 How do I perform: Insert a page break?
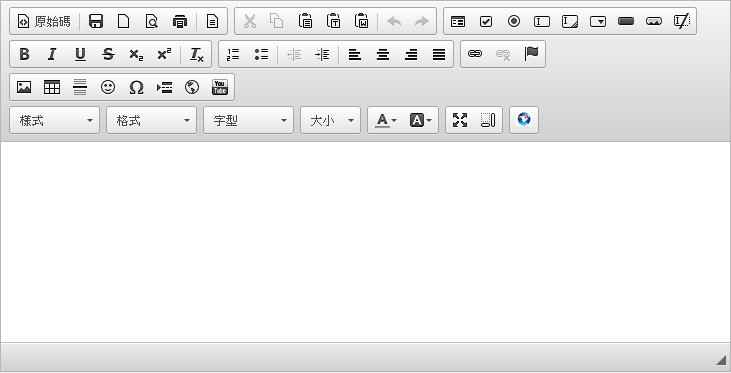click(164, 87)
